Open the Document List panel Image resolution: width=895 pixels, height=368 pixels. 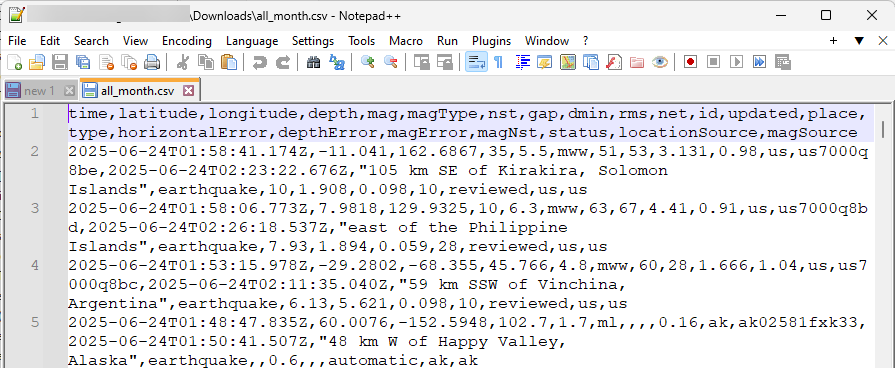coord(591,62)
